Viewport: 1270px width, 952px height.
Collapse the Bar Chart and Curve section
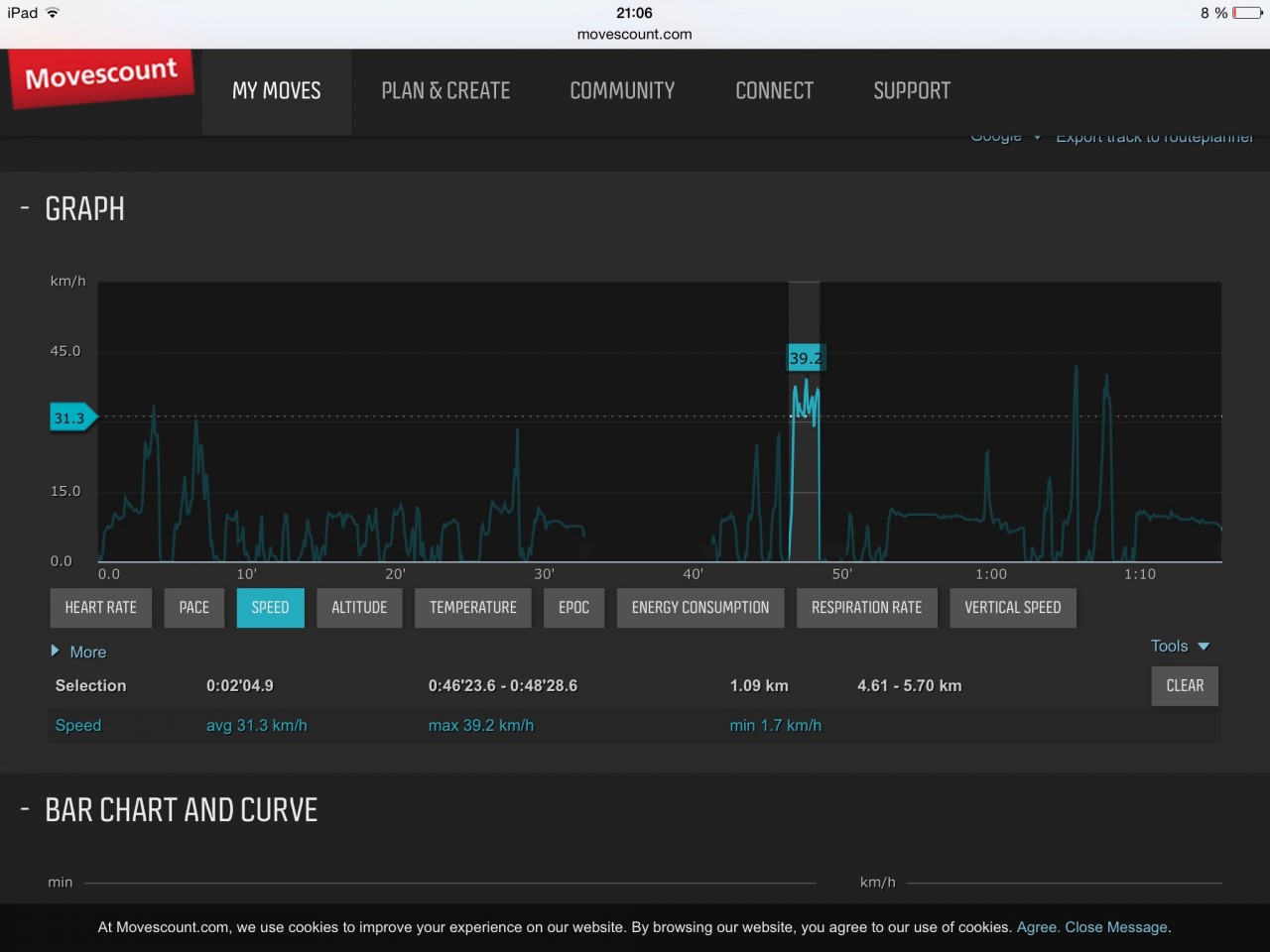25,810
